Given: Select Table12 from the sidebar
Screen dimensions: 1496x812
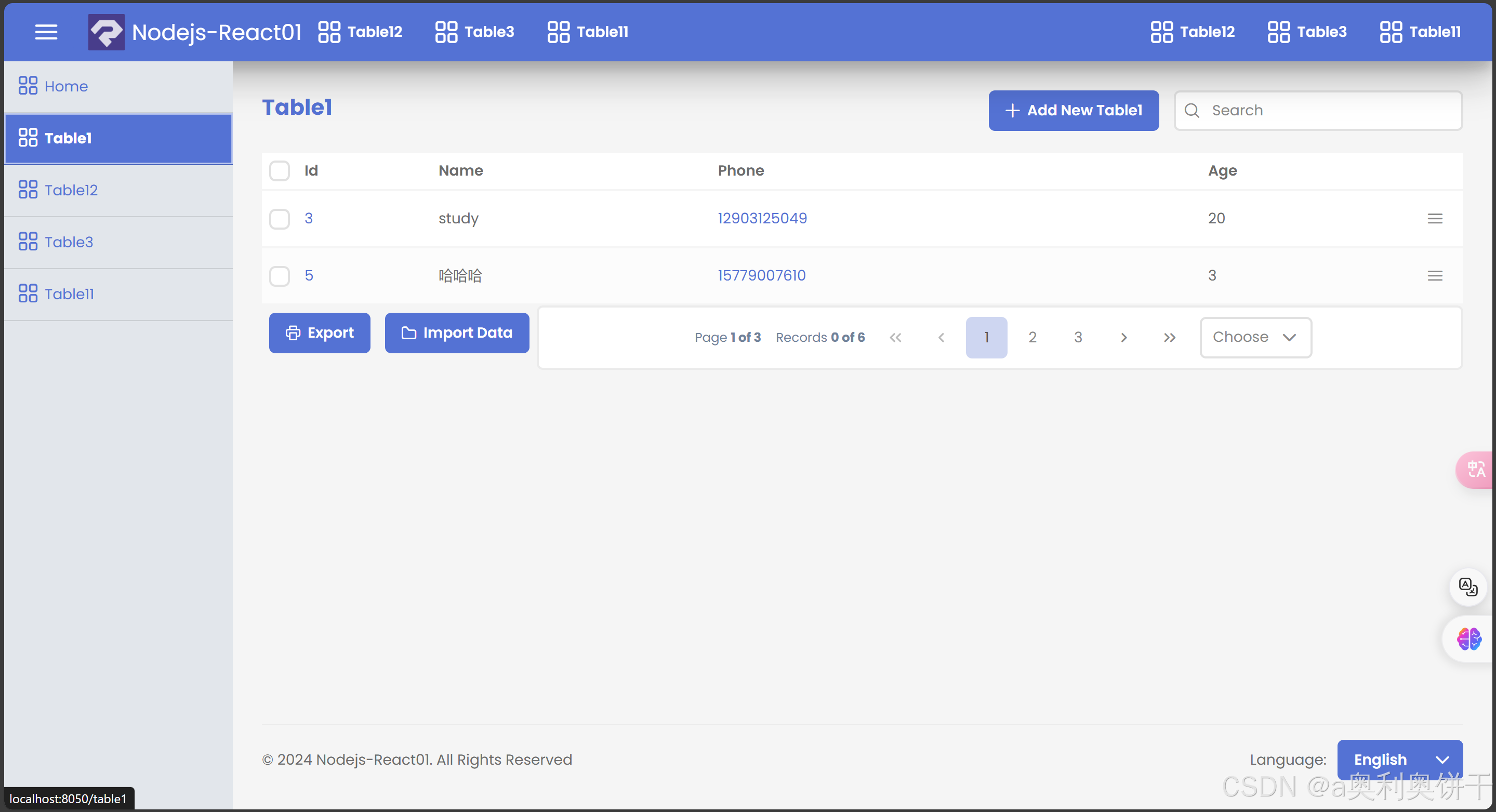Looking at the screenshot, I should click(x=71, y=190).
